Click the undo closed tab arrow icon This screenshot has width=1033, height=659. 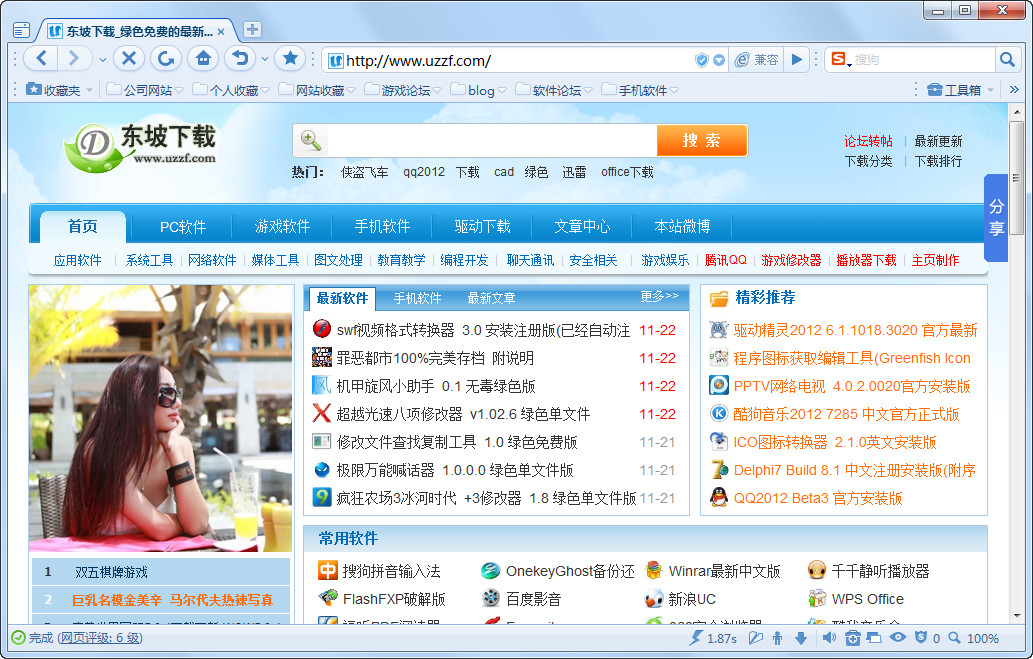click(x=240, y=59)
